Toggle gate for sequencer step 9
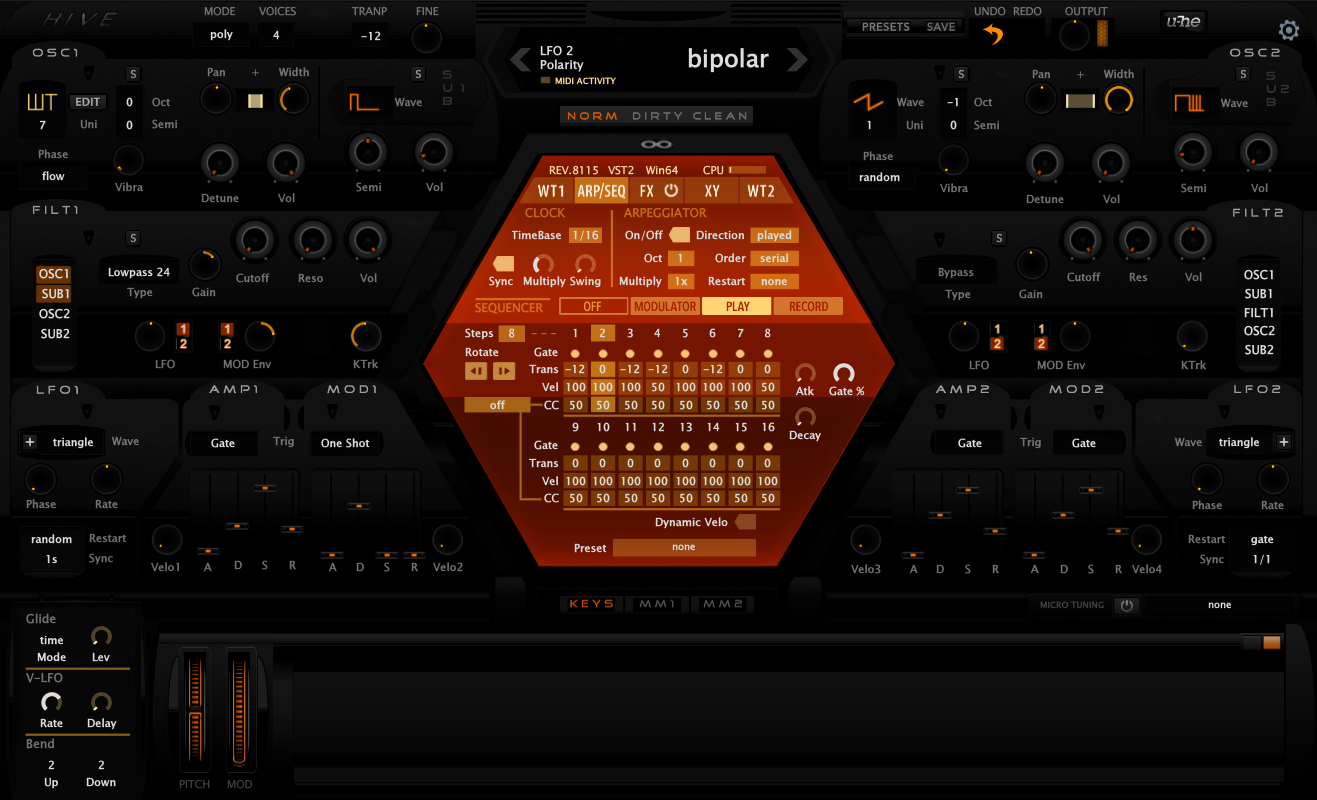Screen dimensions: 1317x800 tap(575, 446)
